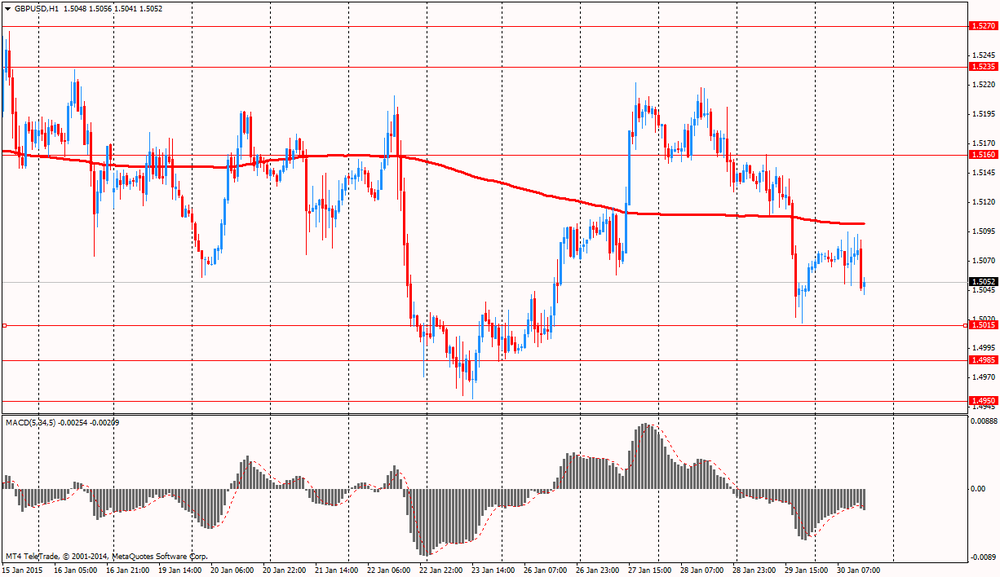The image size is (1000, 577).
Task: Select the 1.5270 red price label
Action: (x=982, y=27)
